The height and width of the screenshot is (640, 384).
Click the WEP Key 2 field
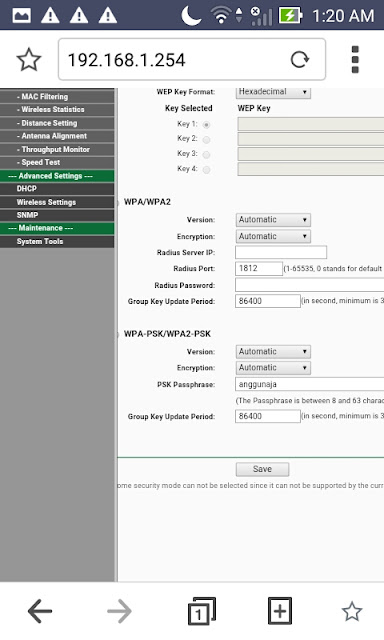tap(311, 139)
